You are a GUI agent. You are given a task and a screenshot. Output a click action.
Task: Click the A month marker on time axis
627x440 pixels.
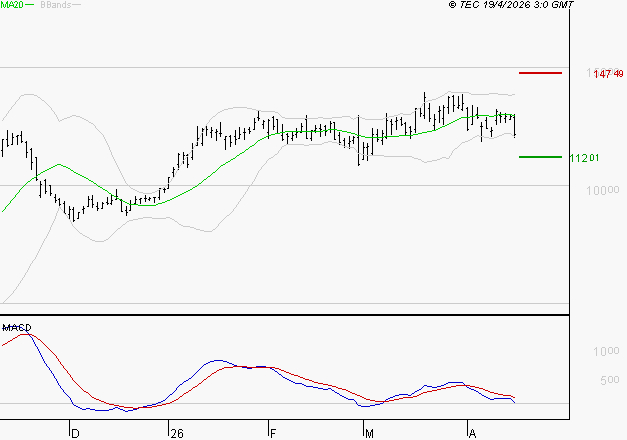(473, 434)
